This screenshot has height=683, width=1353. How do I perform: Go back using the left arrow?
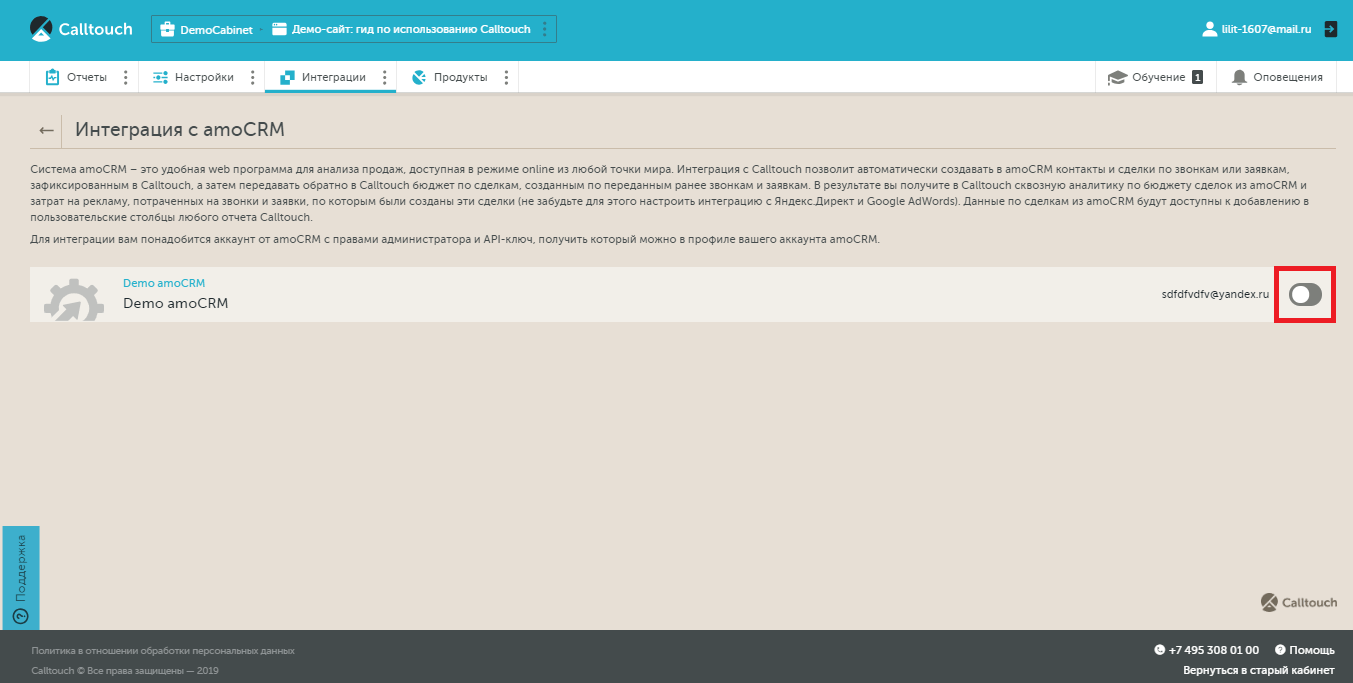pos(46,130)
